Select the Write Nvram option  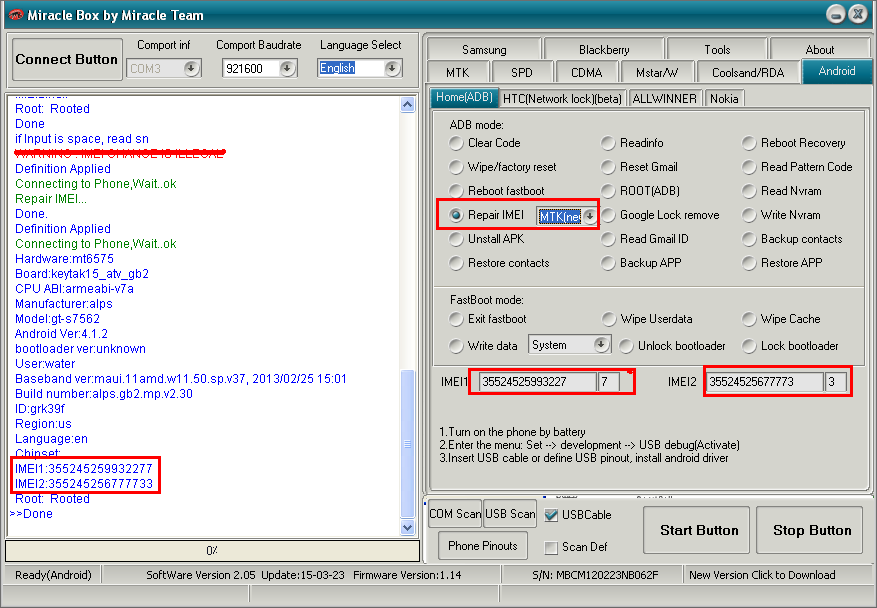tap(781, 215)
